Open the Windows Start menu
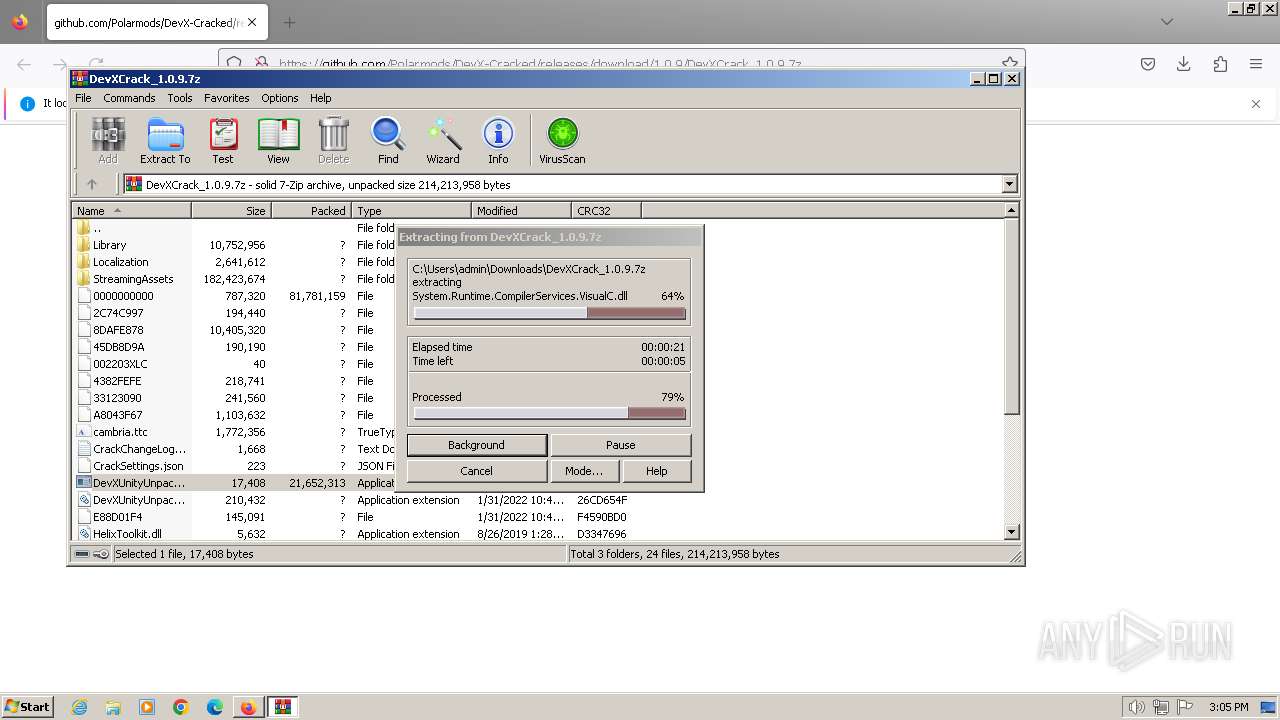 click(x=28, y=707)
